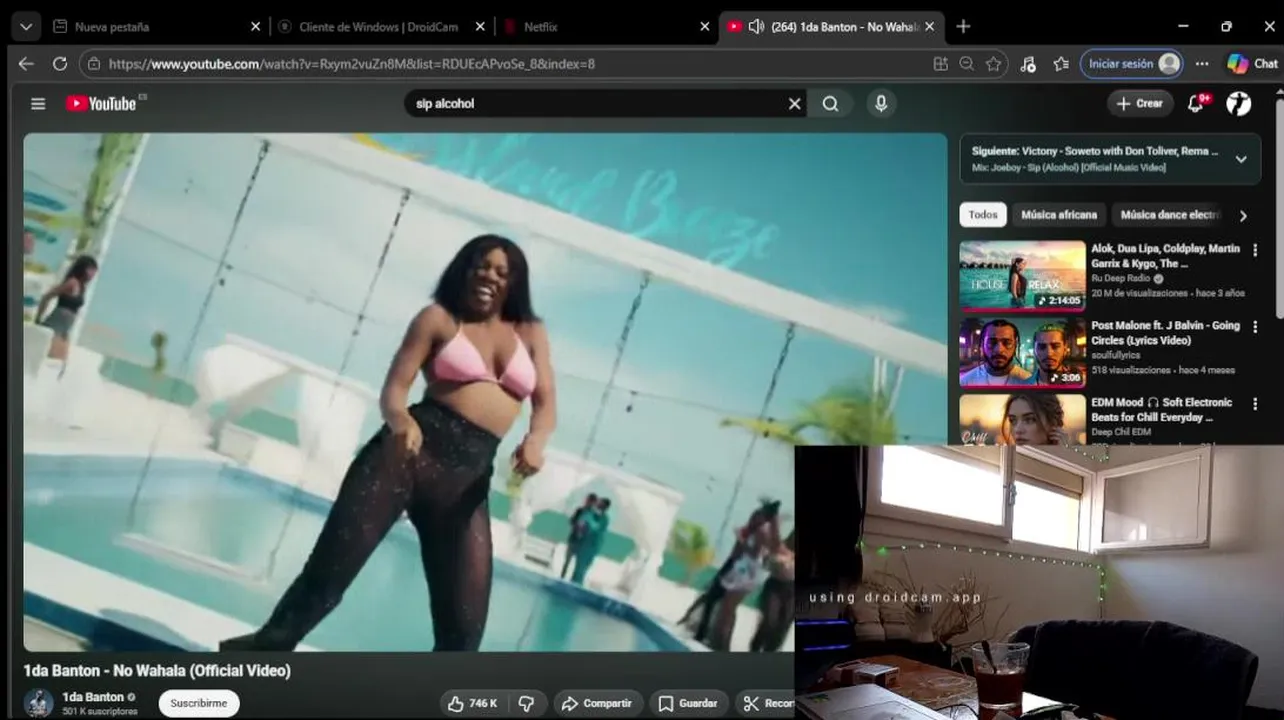Open YouTube notifications bell
The height and width of the screenshot is (720, 1284).
(x=1196, y=103)
